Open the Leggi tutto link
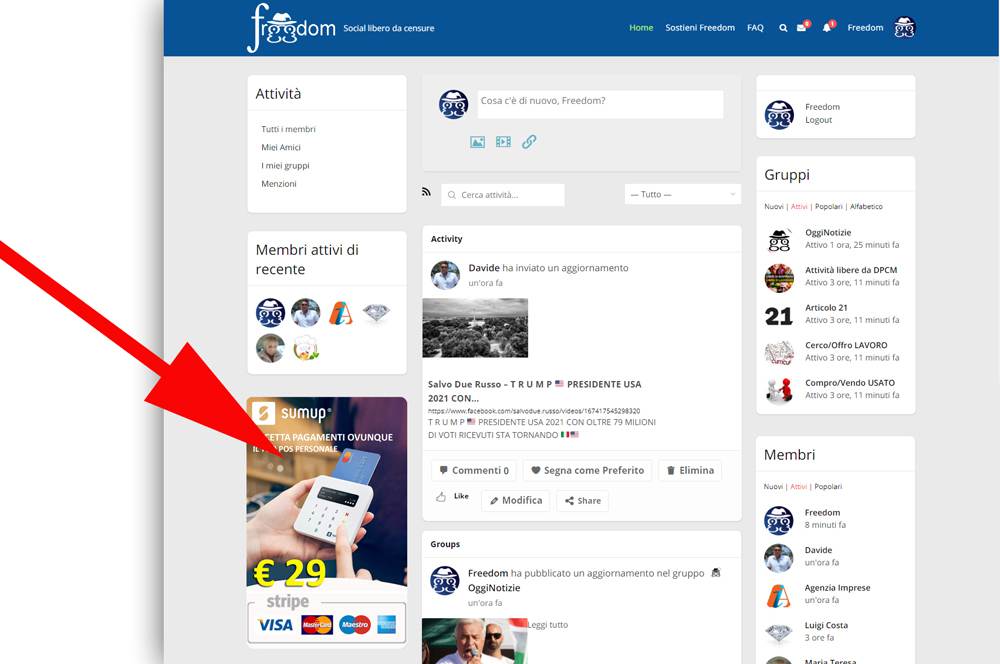Image resolution: width=1000 pixels, height=664 pixels. pyautogui.click(x=547, y=625)
